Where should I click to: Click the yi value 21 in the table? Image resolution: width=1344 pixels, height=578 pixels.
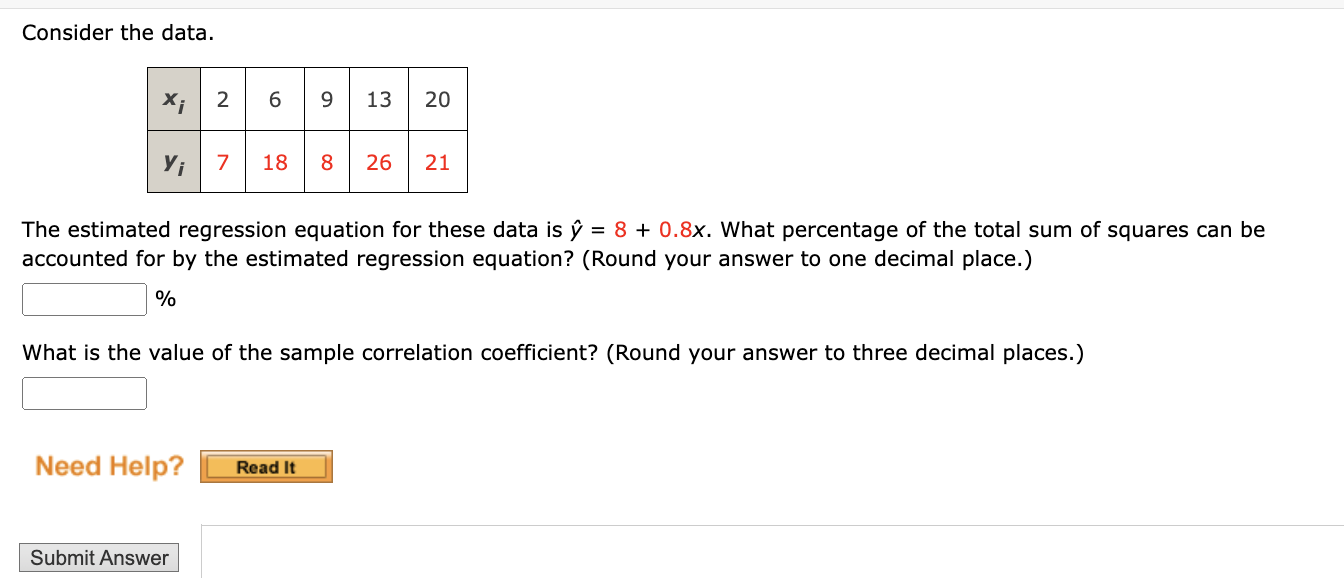click(x=437, y=162)
